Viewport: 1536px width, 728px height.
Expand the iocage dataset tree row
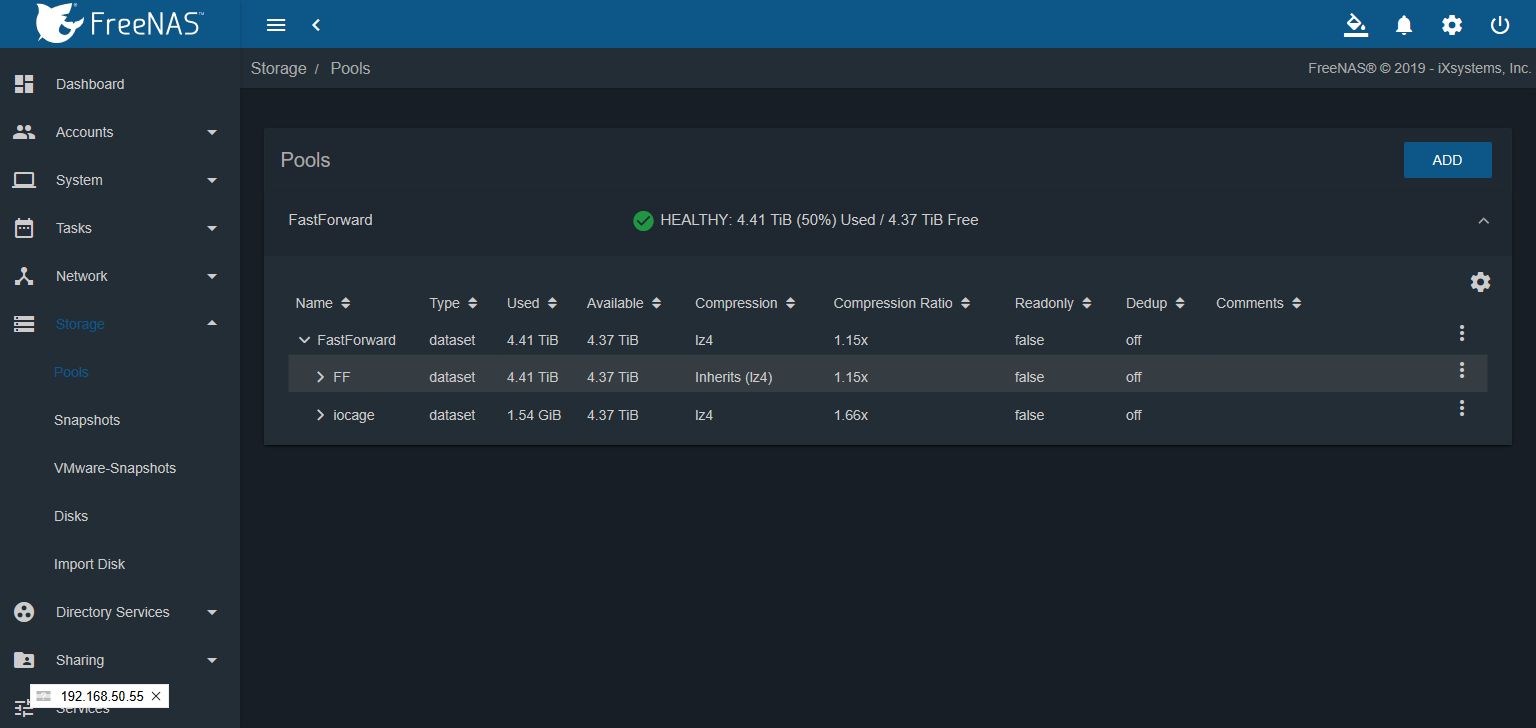click(320, 415)
